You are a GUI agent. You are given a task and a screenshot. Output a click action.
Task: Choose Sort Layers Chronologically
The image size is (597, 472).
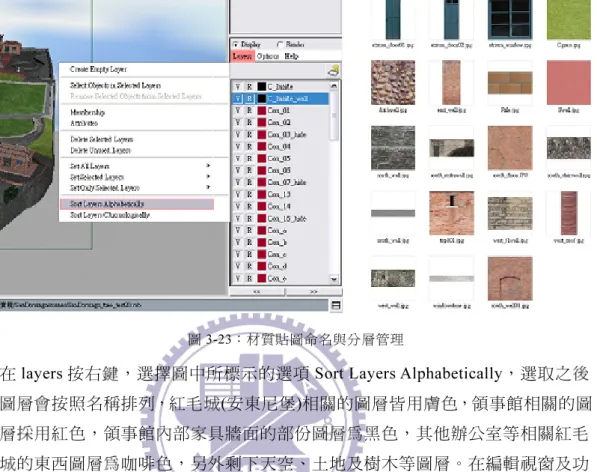coord(110,215)
